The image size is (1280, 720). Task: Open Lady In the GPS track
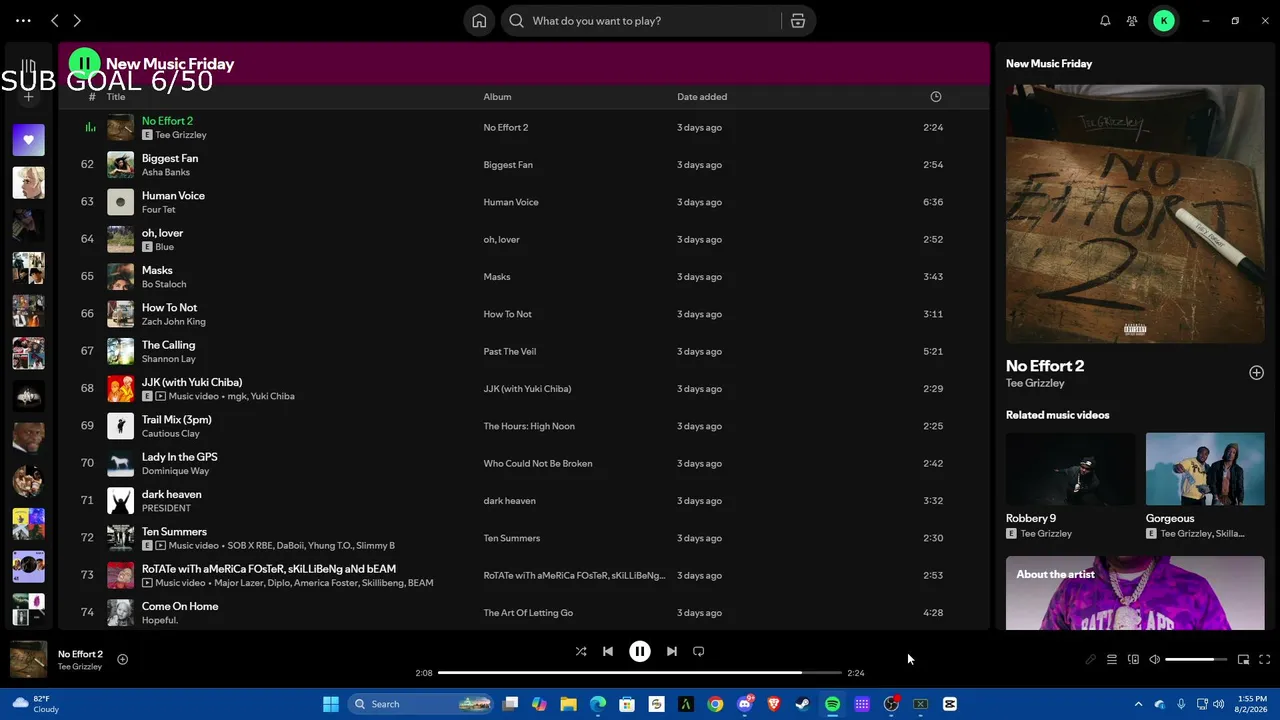[179, 457]
